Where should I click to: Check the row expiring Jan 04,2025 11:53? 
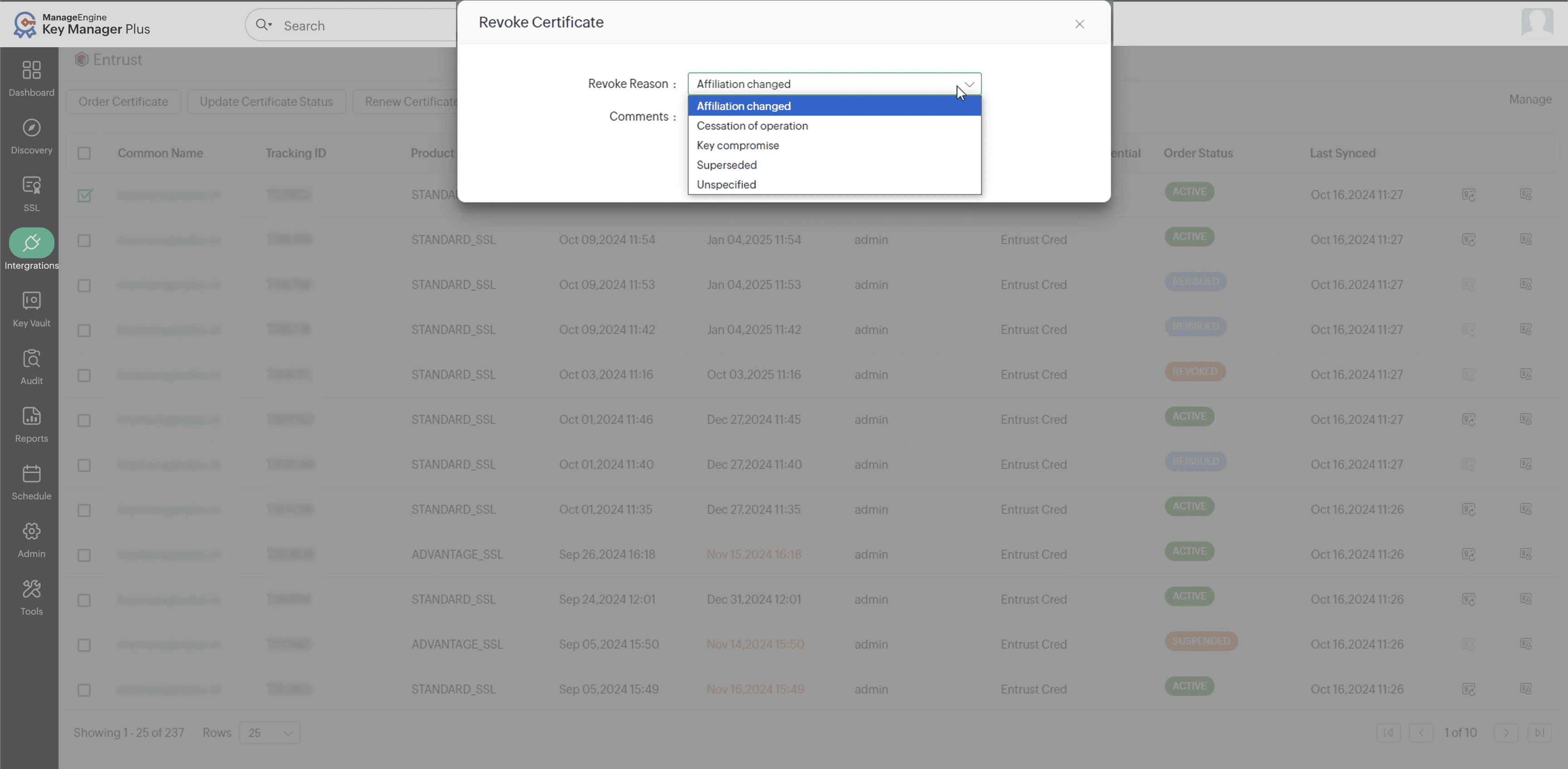tap(84, 286)
